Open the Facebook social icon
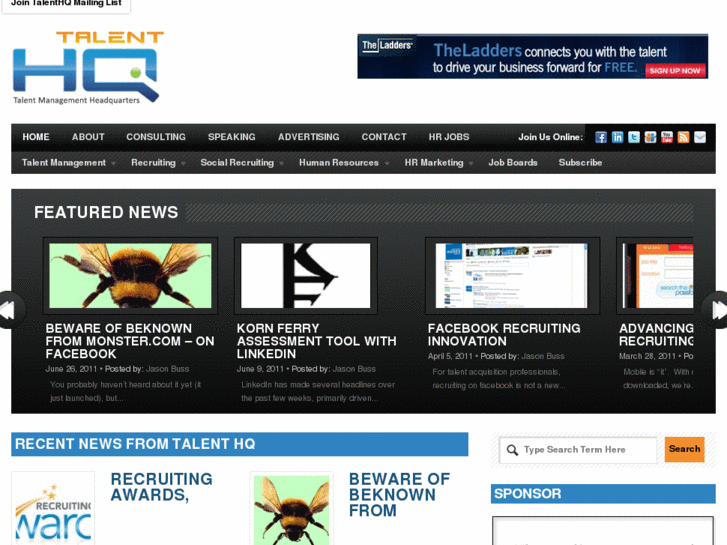This screenshot has height=545, width=727. click(x=601, y=137)
